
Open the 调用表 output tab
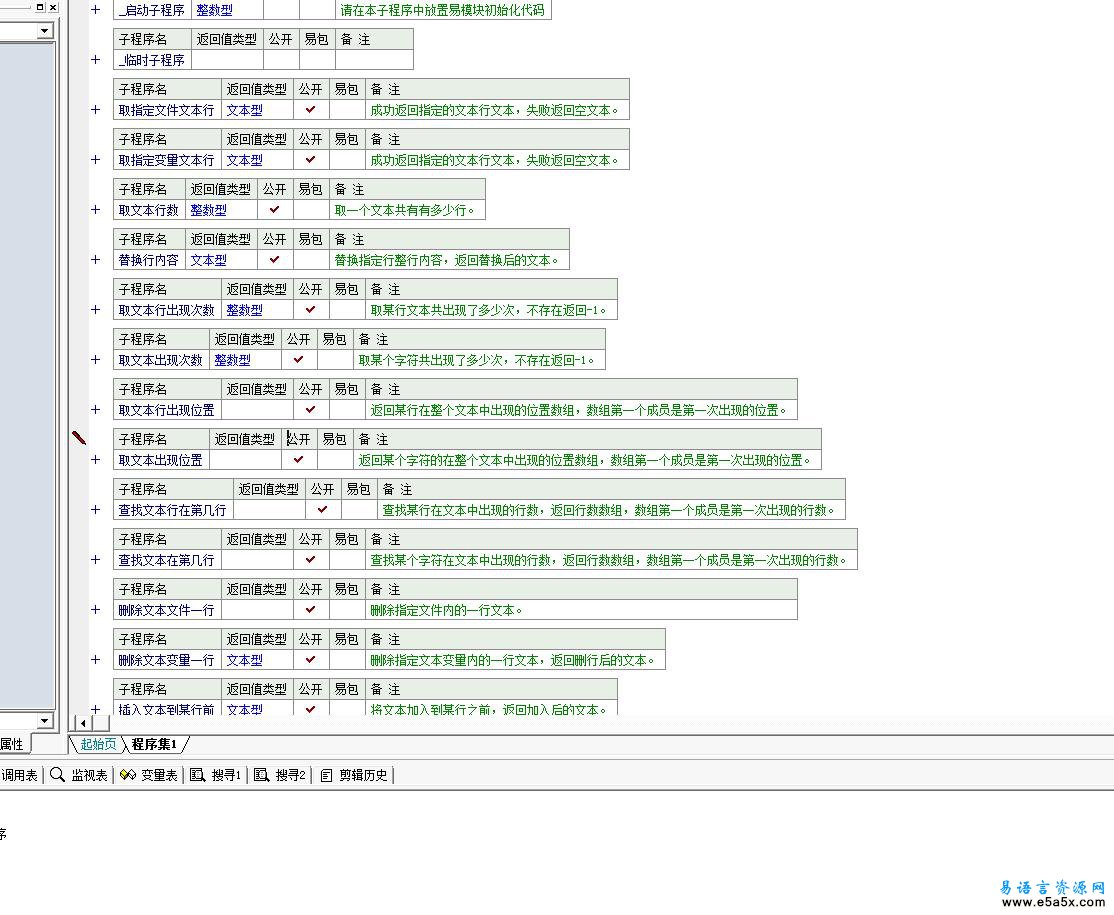pyautogui.click(x=19, y=775)
